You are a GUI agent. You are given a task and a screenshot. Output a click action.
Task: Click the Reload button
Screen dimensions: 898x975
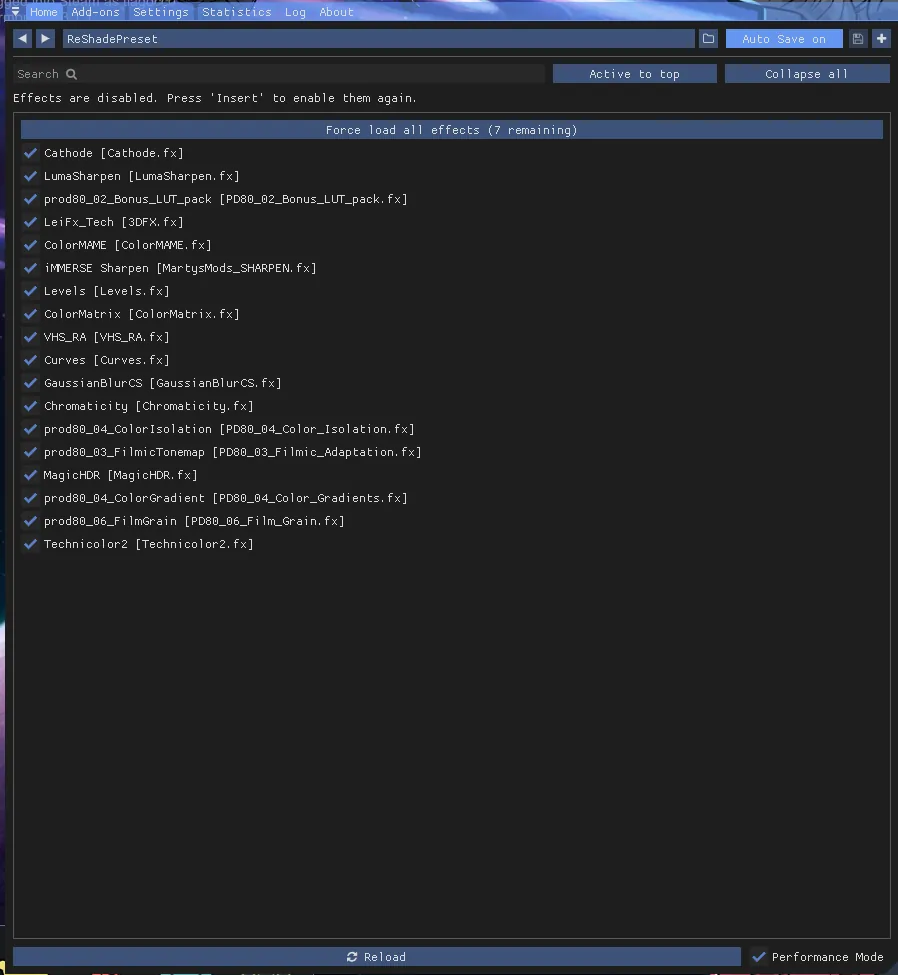point(377,957)
